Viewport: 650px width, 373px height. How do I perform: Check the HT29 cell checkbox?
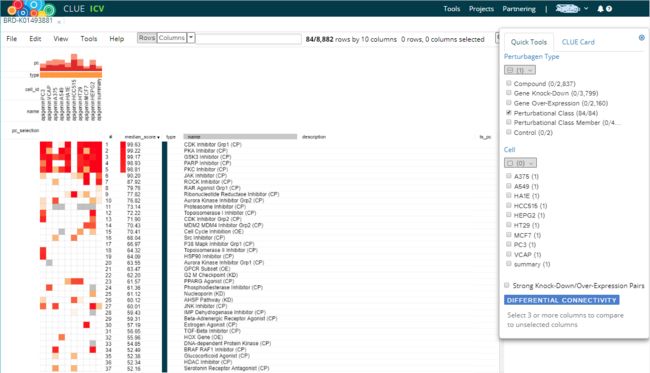tap(509, 225)
